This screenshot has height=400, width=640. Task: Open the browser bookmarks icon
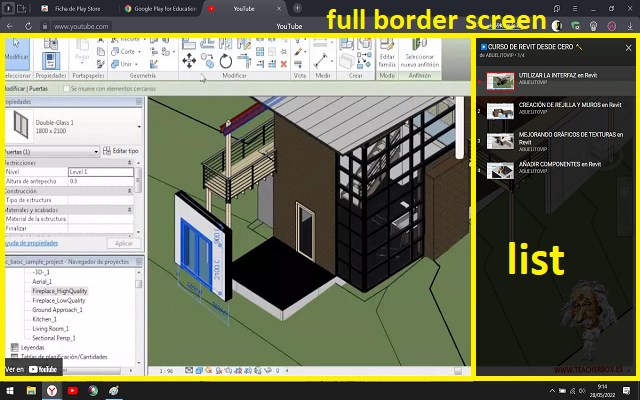[x=557, y=8]
